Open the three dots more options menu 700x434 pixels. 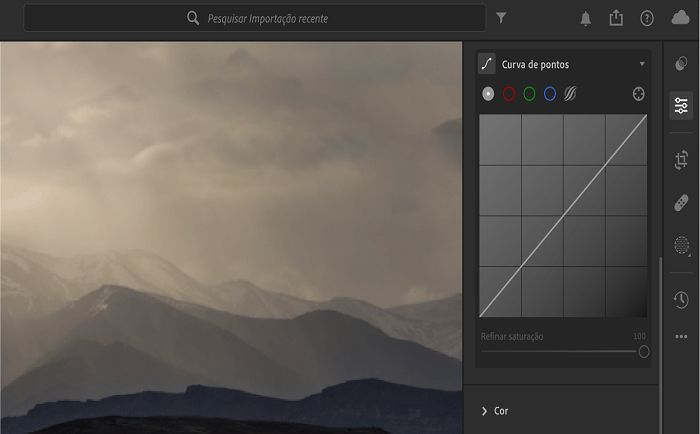coord(681,337)
